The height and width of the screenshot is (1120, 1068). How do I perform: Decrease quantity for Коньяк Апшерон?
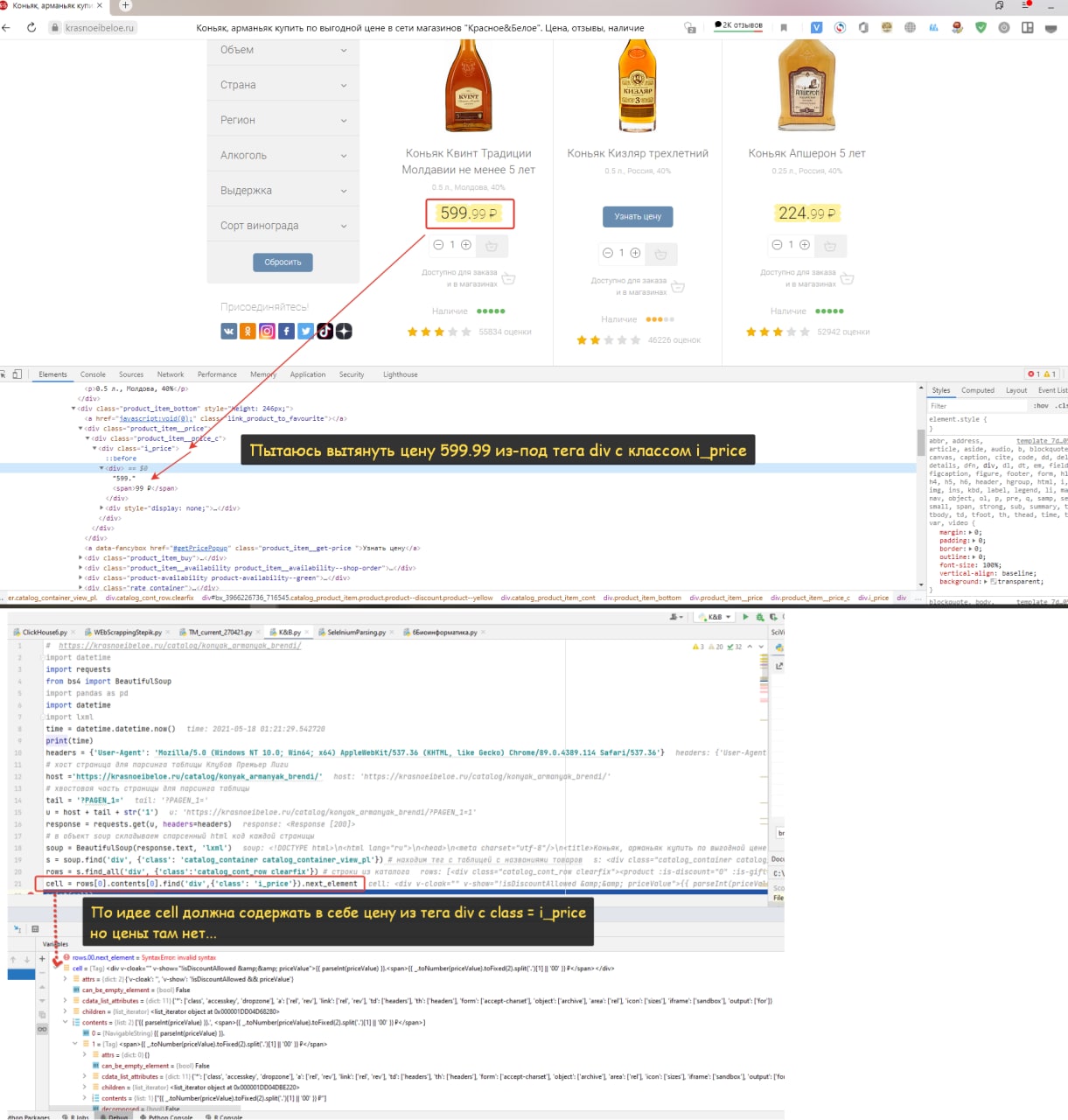[777, 245]
